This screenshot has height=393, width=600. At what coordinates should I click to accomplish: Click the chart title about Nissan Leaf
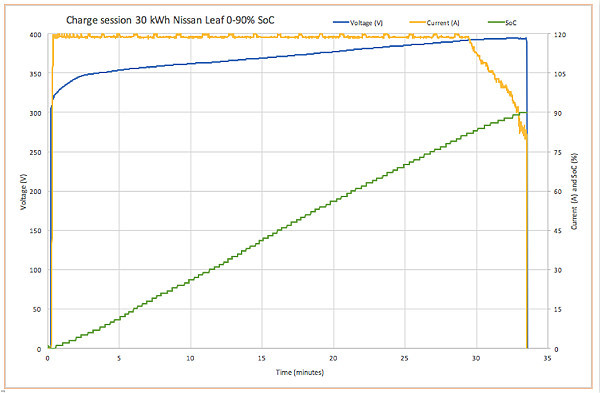coord(170,20)
